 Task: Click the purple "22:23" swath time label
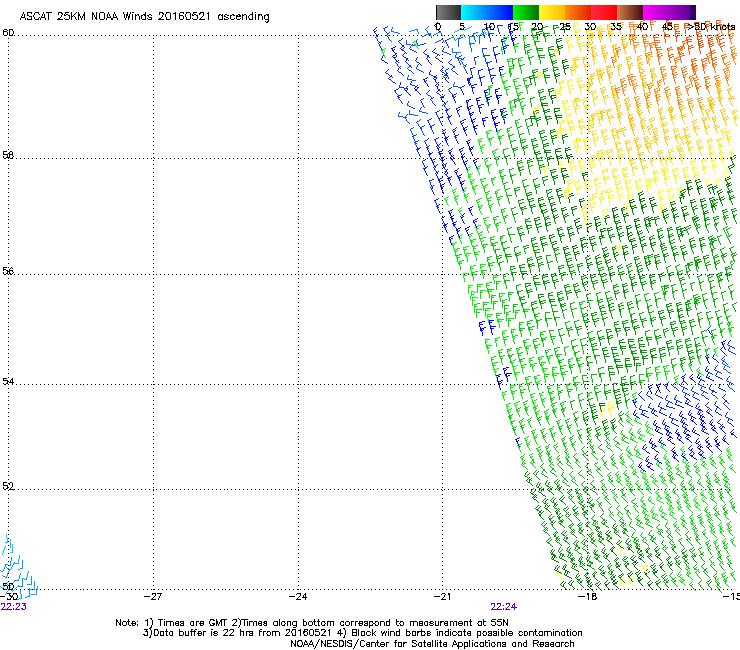click(14, 607)
